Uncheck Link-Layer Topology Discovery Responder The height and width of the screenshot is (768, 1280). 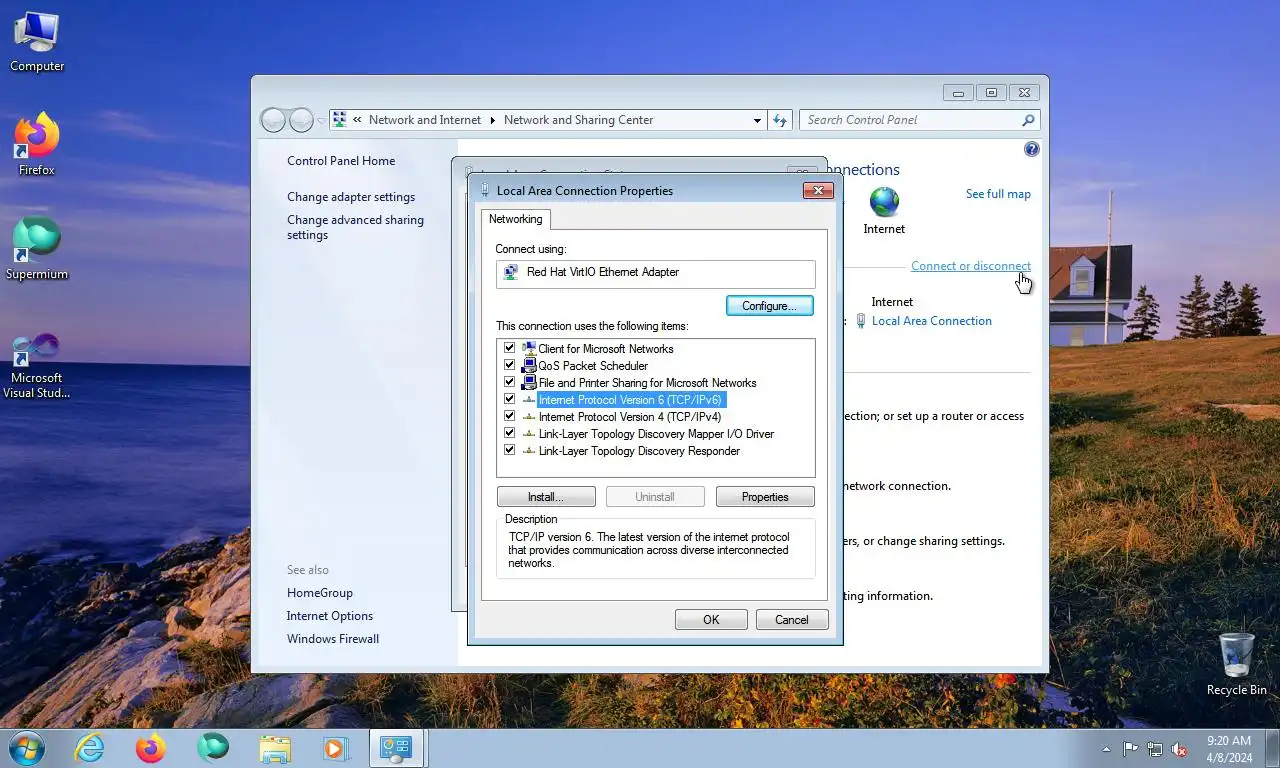(x=509, y=450)
